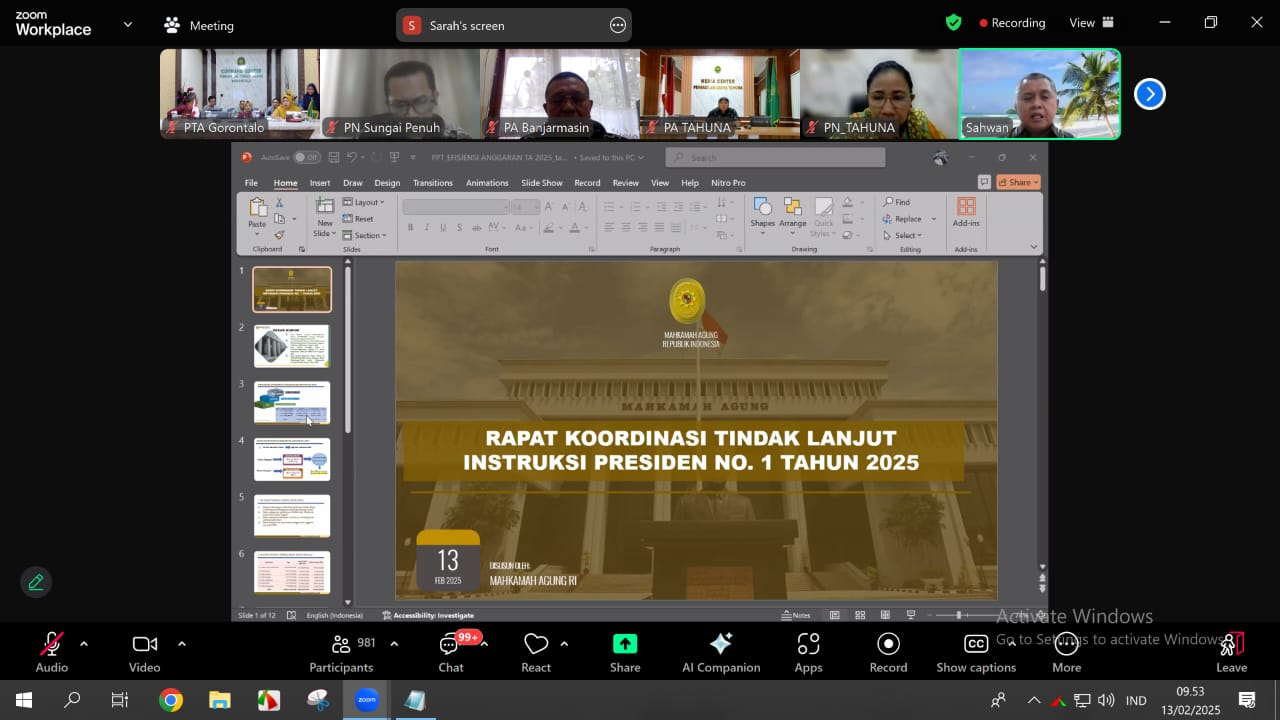
Task: Open the encryption shield info icon
Action: click(953, 23)
